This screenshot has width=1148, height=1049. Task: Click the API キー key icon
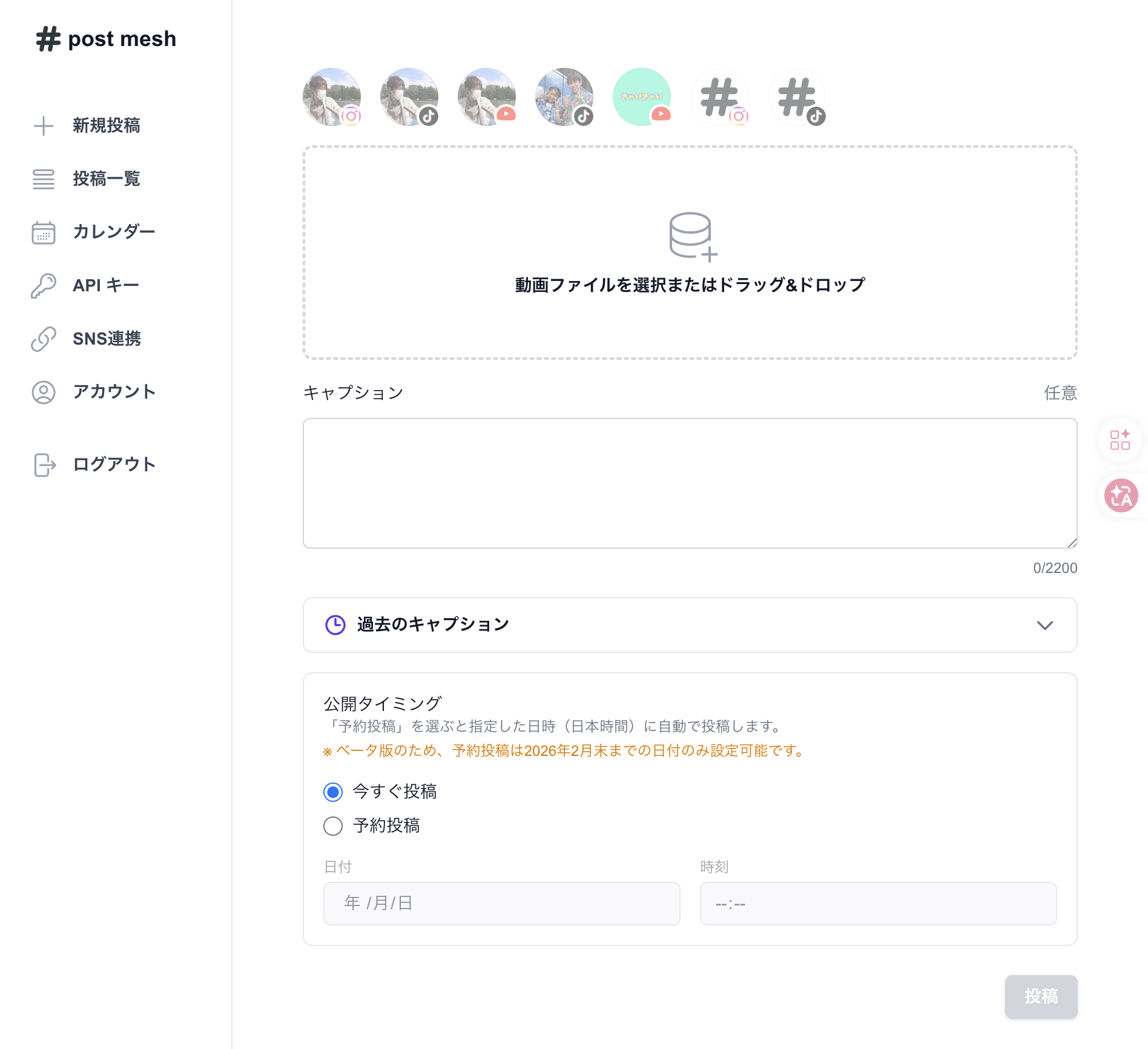click(x=43, y=285)
